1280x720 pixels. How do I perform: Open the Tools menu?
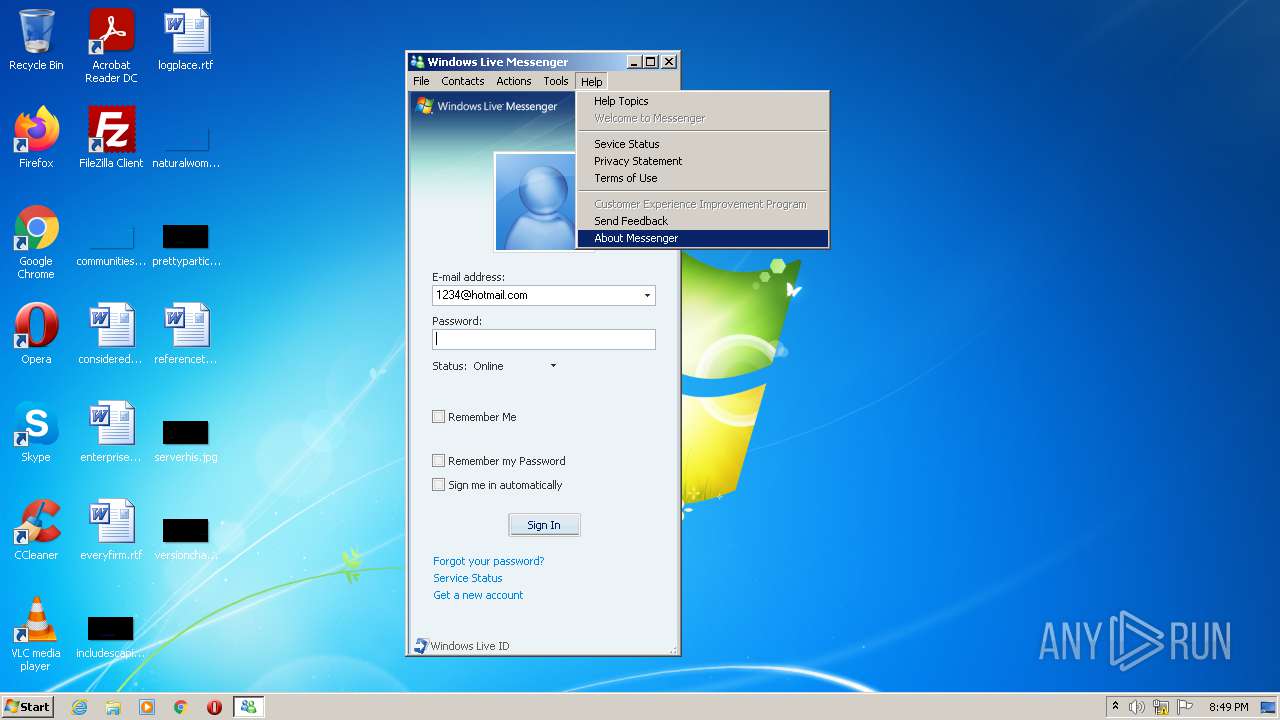click(x=556, y=81)
